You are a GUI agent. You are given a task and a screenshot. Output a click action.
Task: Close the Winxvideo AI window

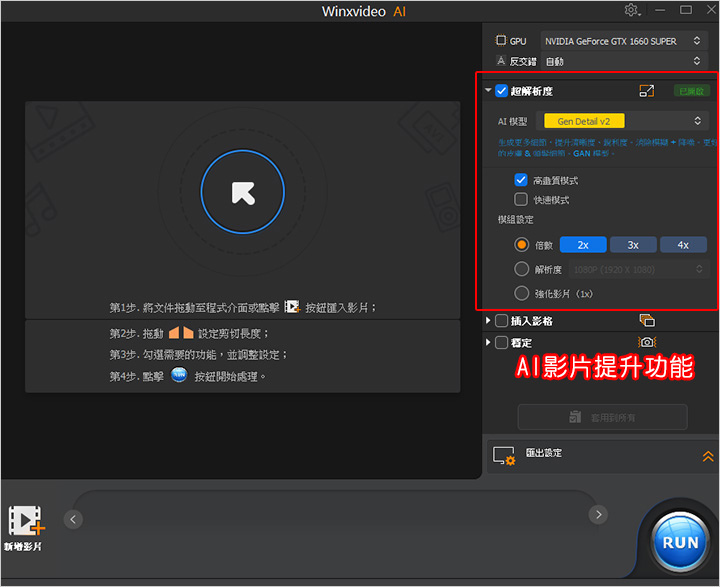coord(711,10)
